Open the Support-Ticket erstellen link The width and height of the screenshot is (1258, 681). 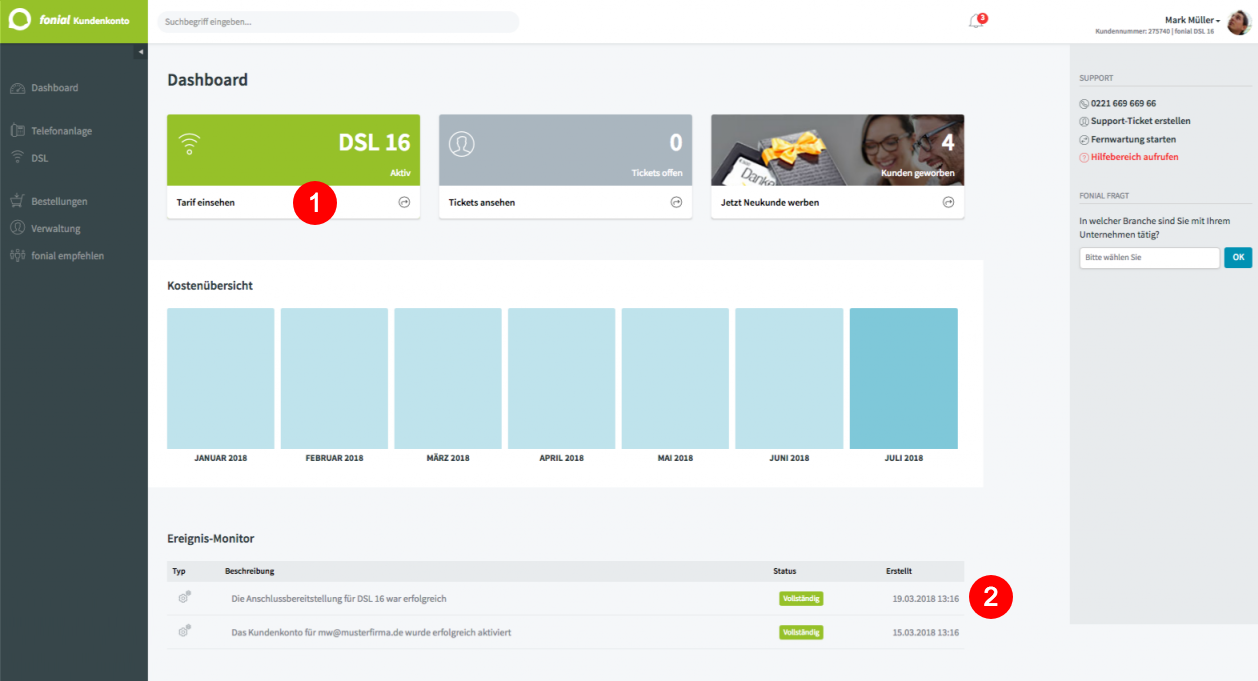pyautogui.click(x=1127, y=121)
